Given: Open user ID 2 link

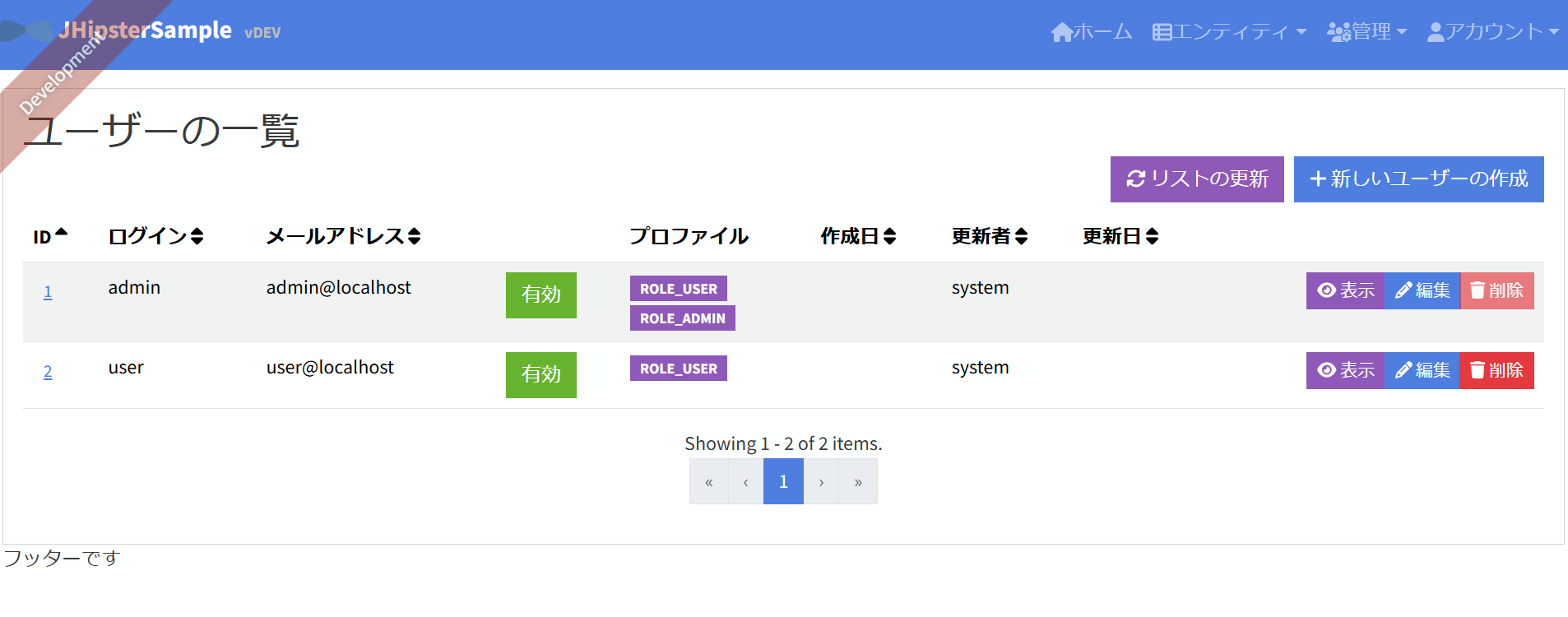Looking at the screenshot, I should [48, 372].
